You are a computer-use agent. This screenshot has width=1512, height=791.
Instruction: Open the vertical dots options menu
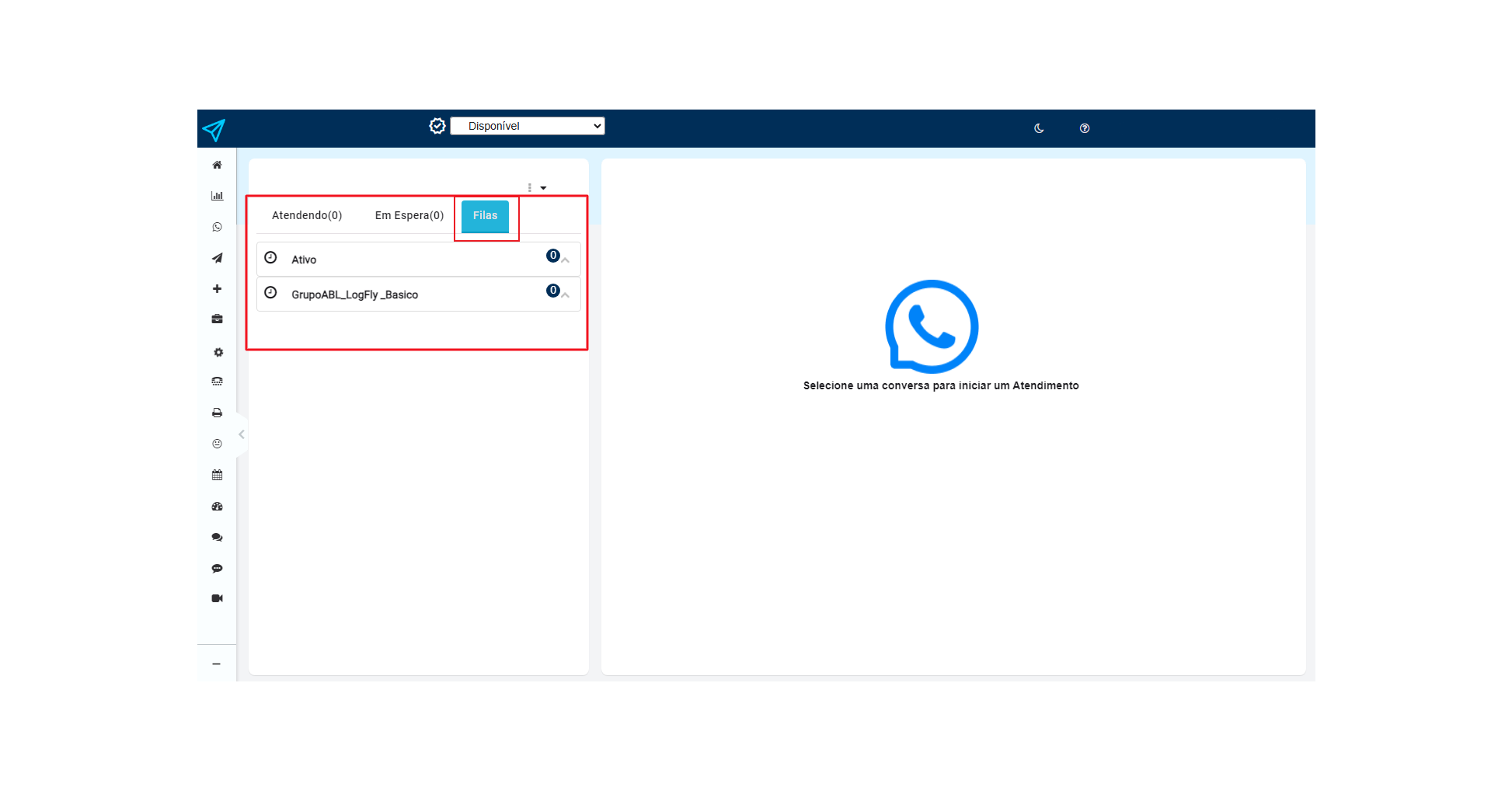click(530, 188)
